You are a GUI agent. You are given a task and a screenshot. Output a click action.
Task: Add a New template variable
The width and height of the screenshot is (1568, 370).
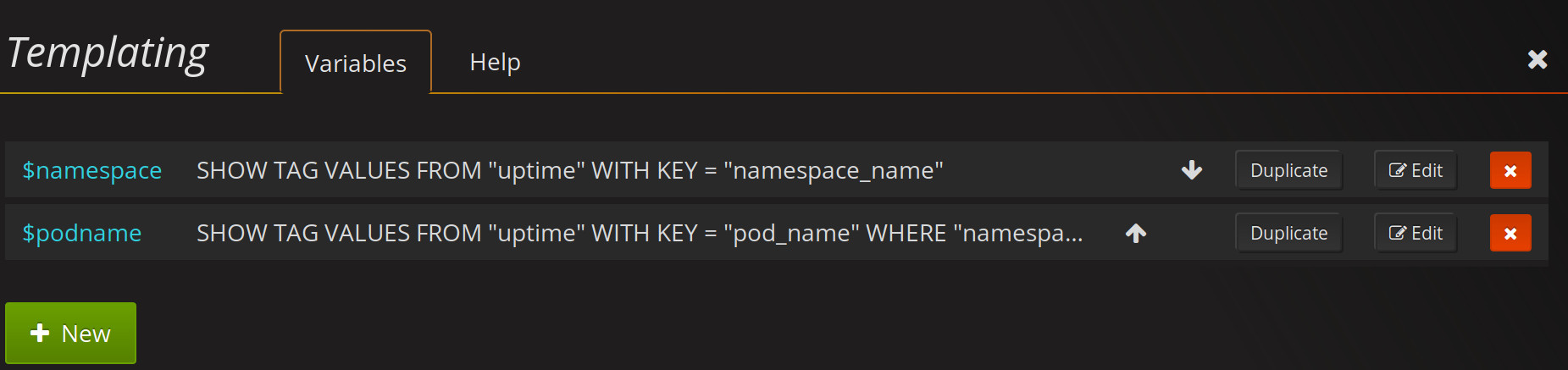(70, 333)
